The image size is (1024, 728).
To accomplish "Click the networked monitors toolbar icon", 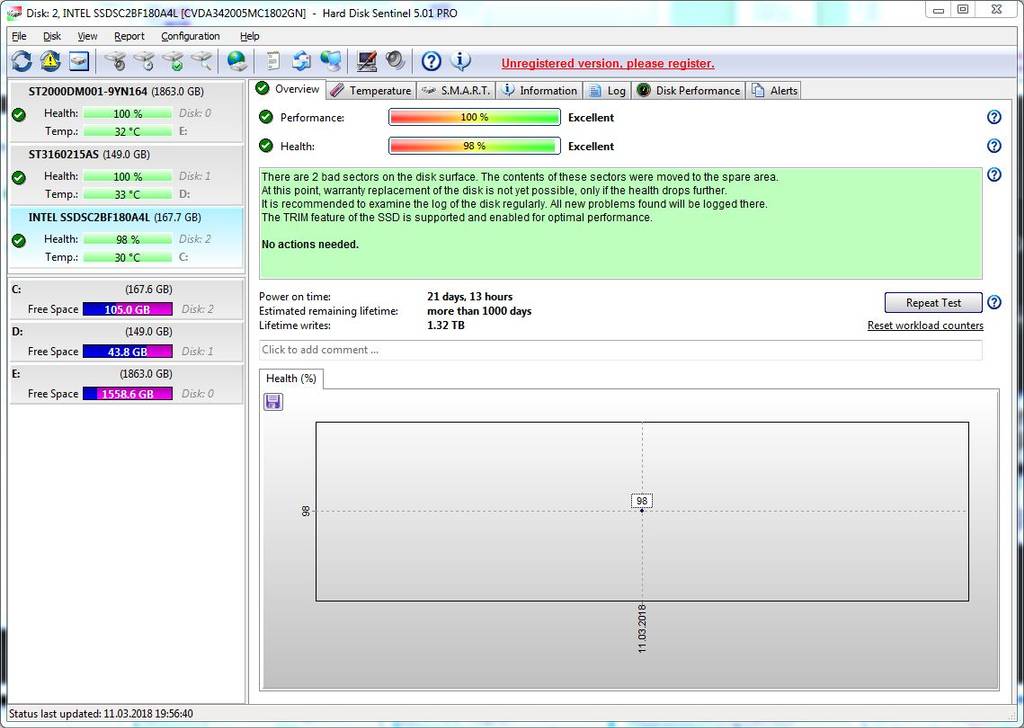I will coord(330,61).
